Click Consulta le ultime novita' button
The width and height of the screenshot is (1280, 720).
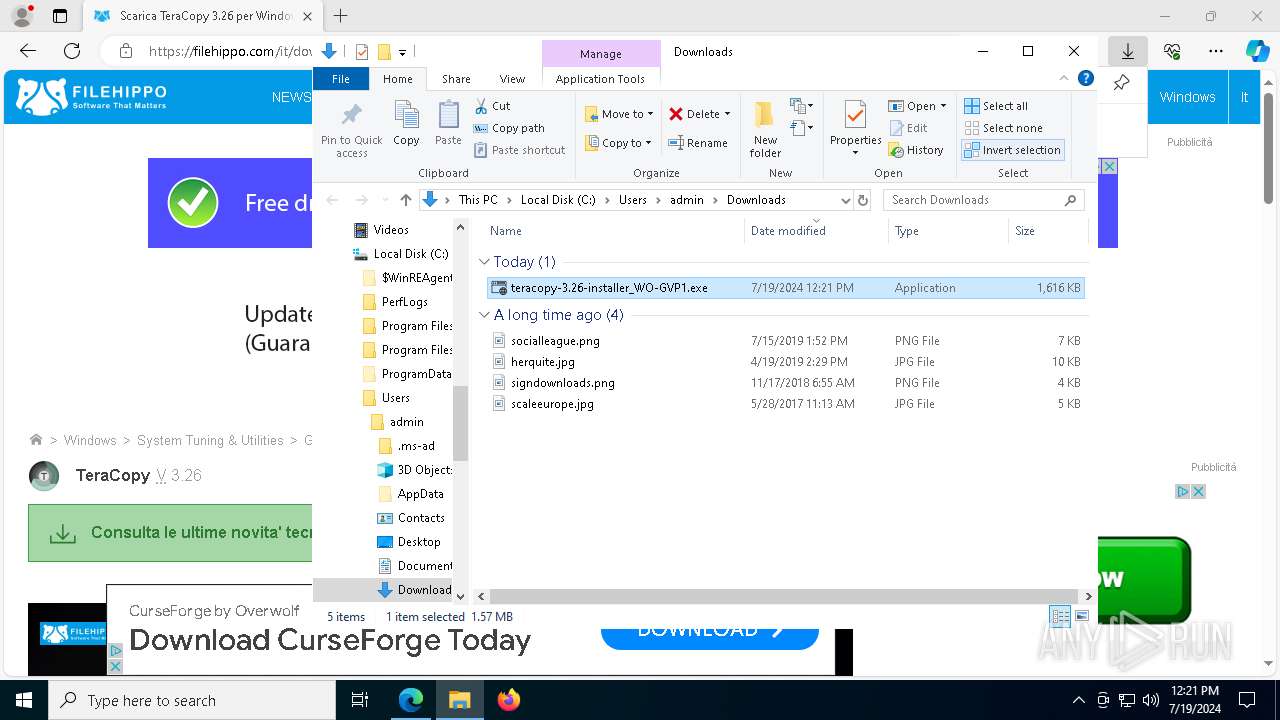pyautogui.click(x=170, y=532)
